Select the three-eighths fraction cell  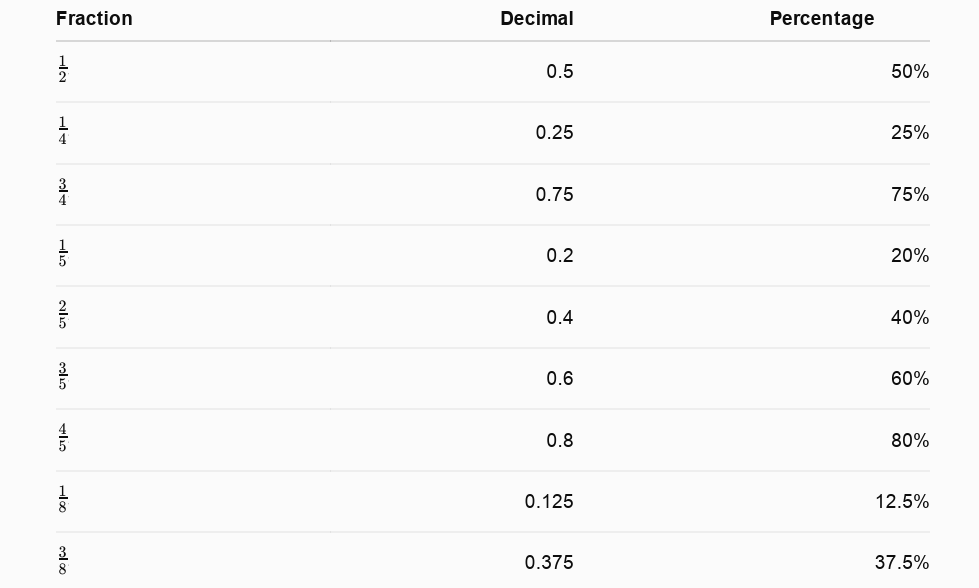pyautogui.click(x=62, y=561)
